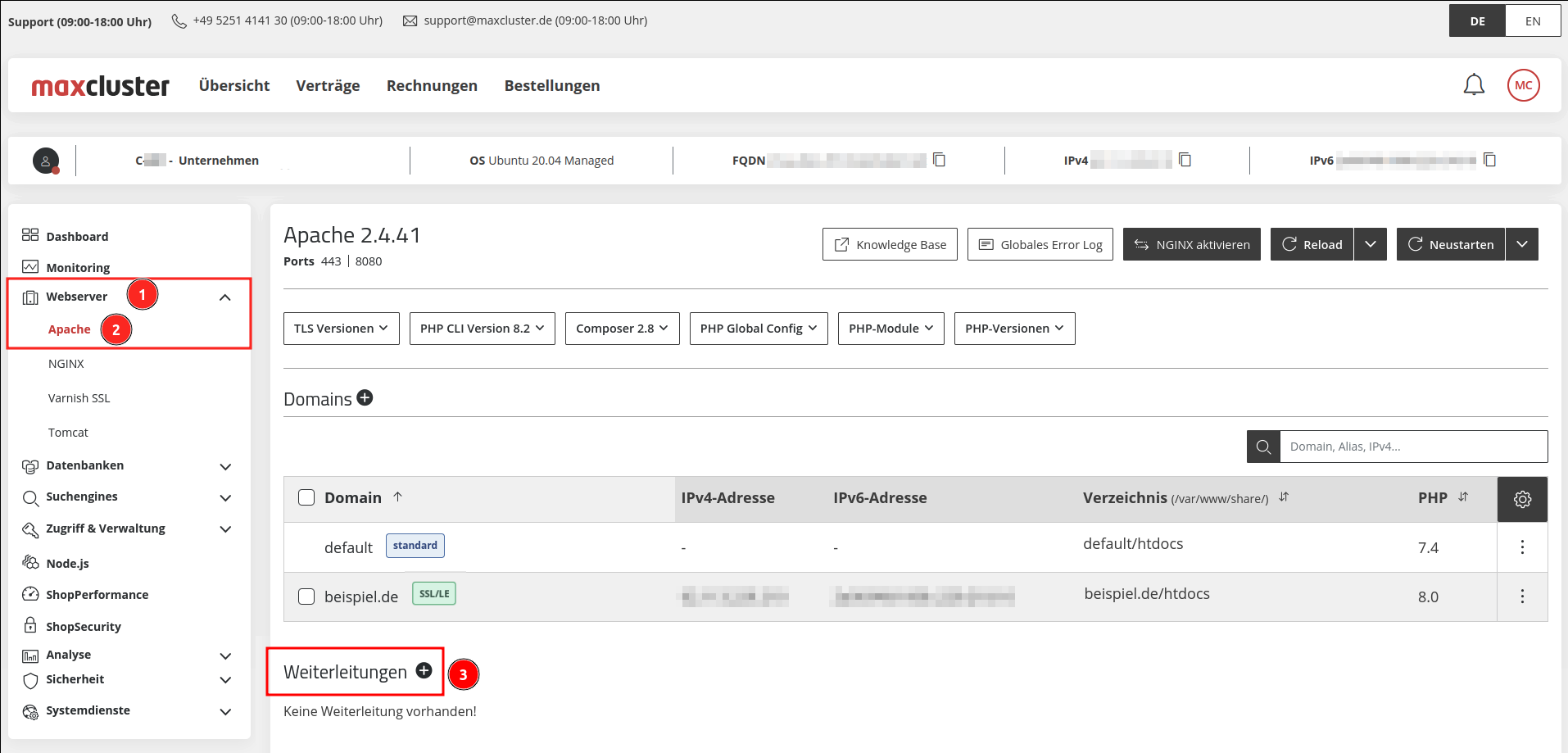Click the Neustarten button
The image size is (1568, 753).
[x=1451, y=244]
